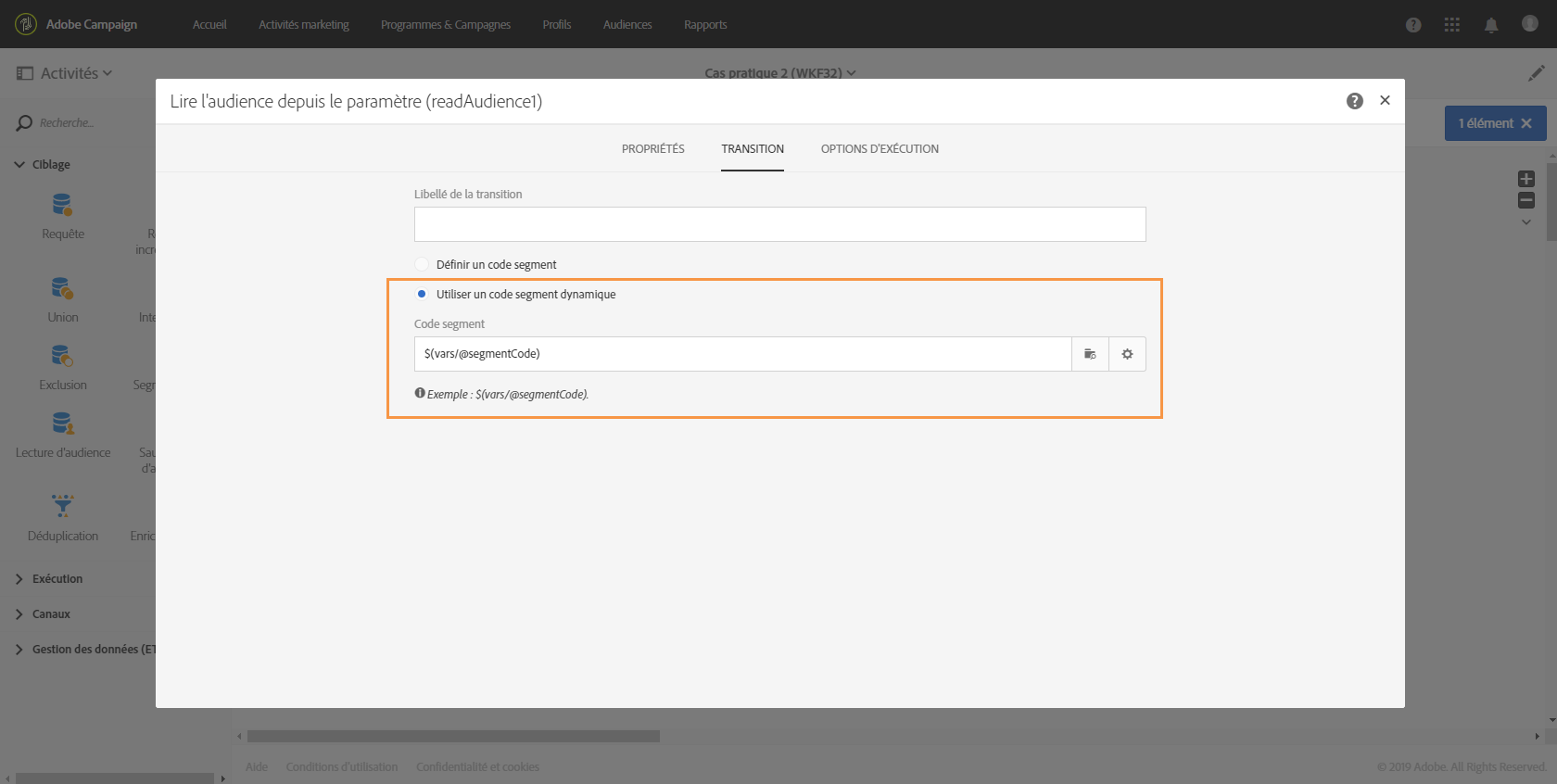This screenshot has height=784, width=1557.
Task: Open the help icon in dialog header
Action: point(1354,101)
